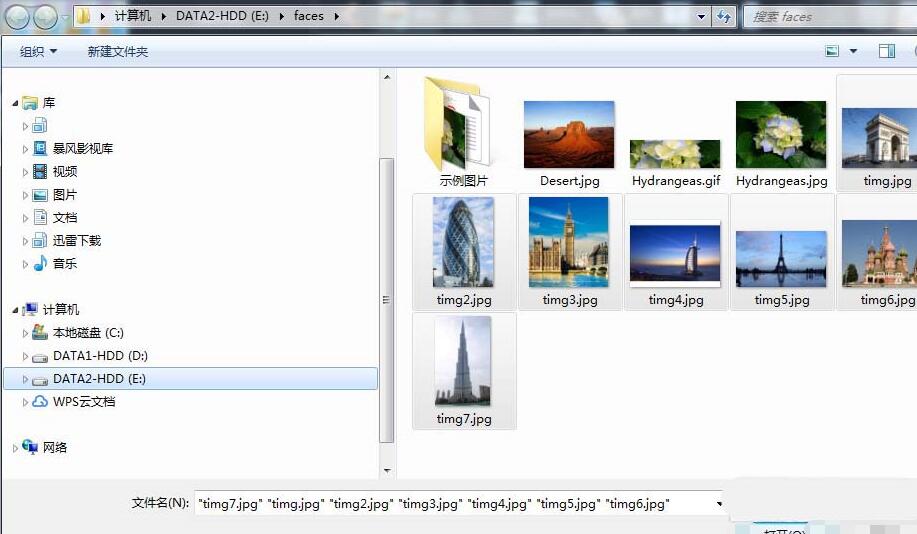Select the 音乐 music note icon
The width and height of the screenshot is (917, 534).
(40, 263)
